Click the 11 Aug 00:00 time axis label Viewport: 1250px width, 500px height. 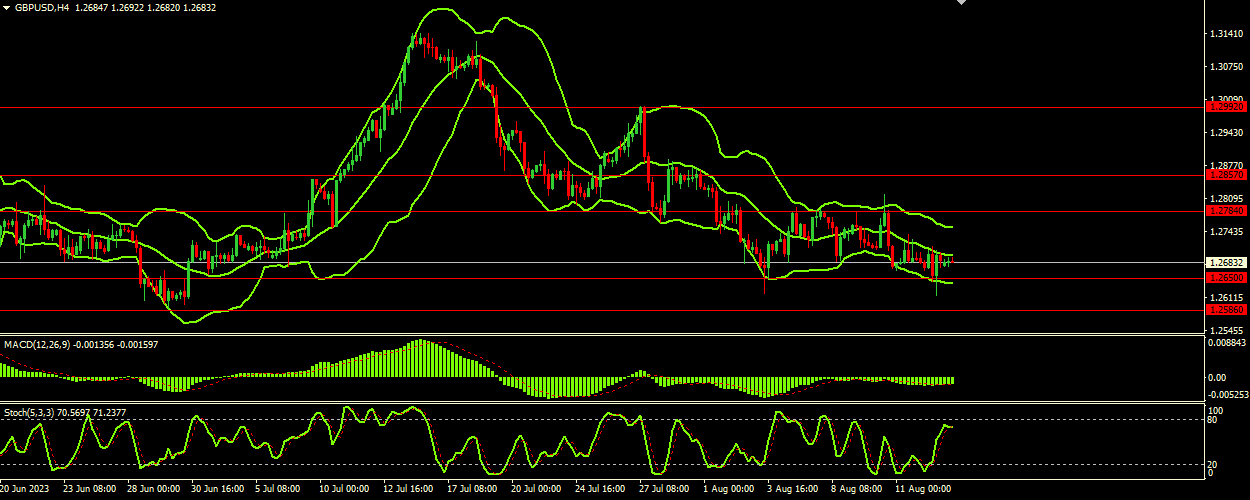pos(921,490)
